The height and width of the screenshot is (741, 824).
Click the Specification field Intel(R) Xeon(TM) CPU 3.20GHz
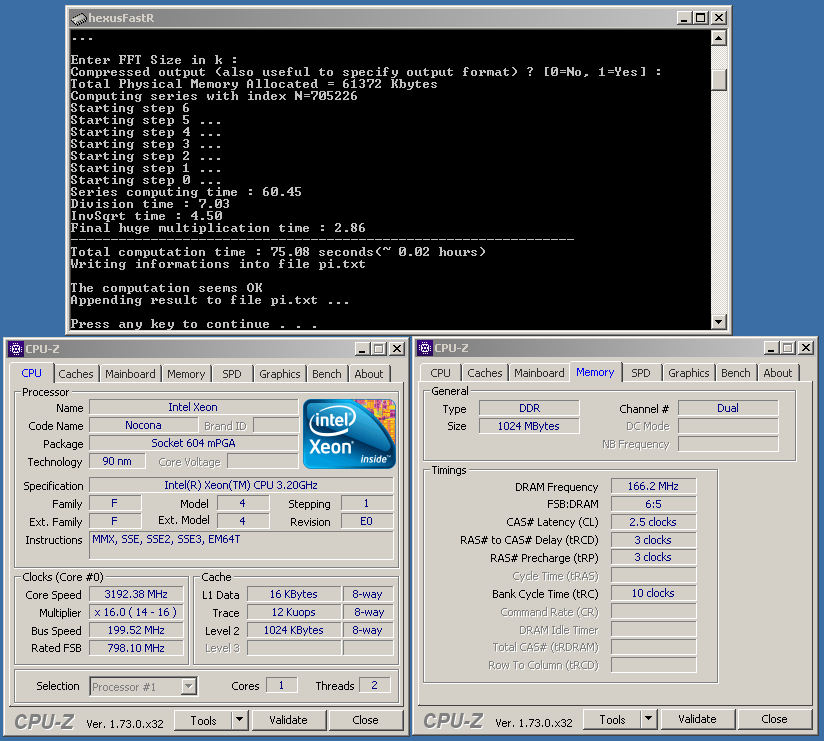click(241, 485)
